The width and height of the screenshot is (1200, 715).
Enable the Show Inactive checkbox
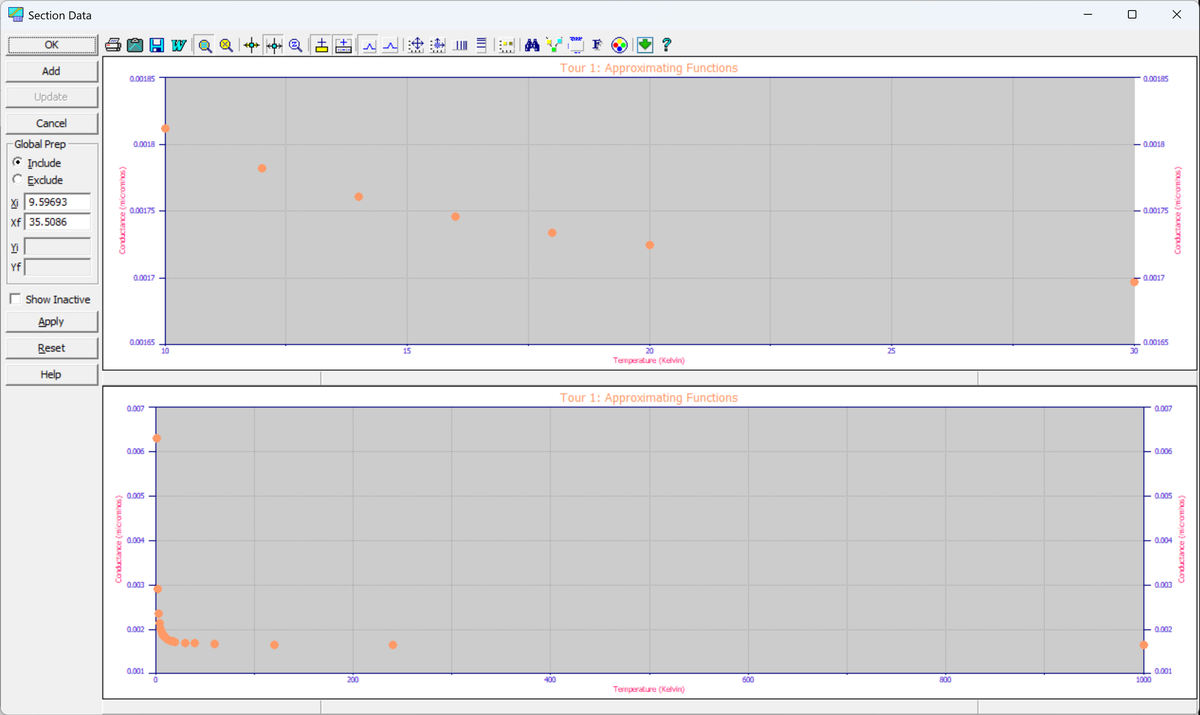[15, 299]
